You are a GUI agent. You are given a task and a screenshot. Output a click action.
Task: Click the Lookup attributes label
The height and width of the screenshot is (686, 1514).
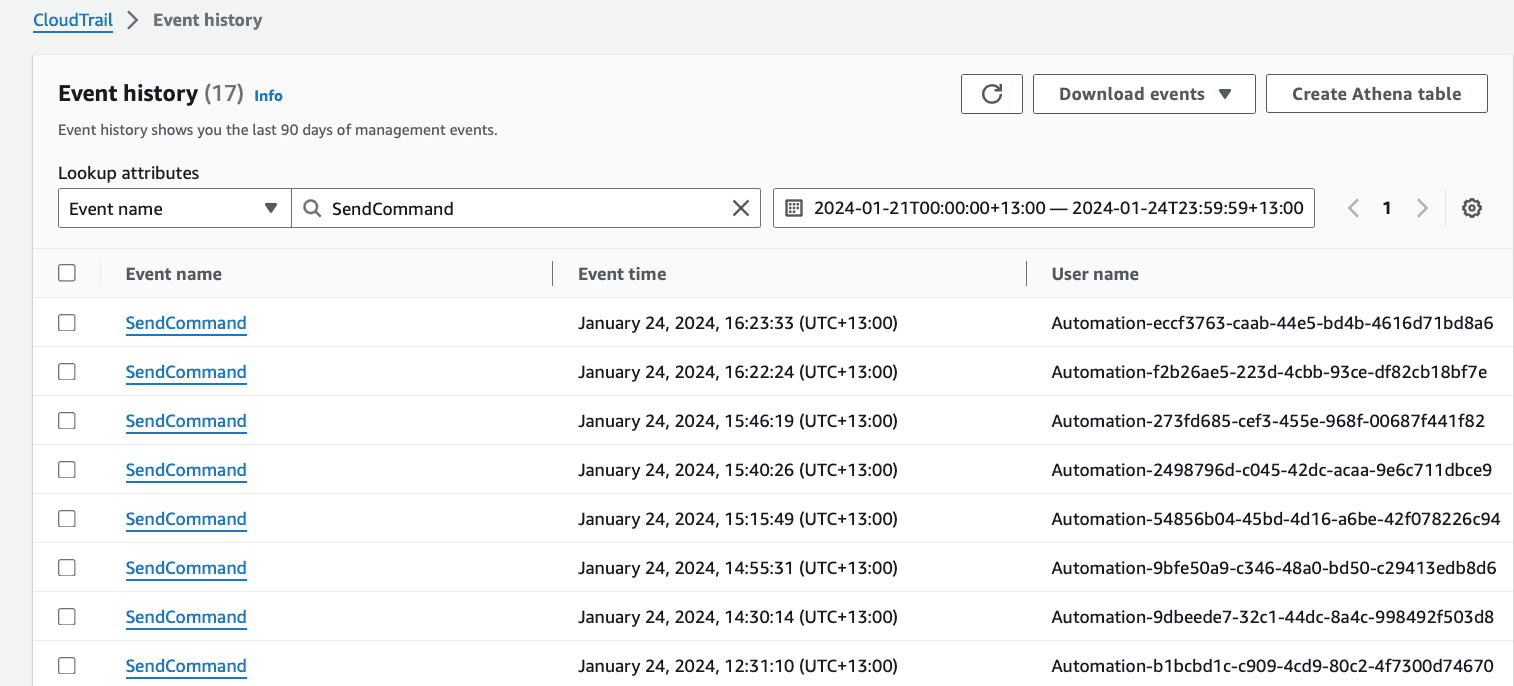pyautogui.click(x=129, y=173)
